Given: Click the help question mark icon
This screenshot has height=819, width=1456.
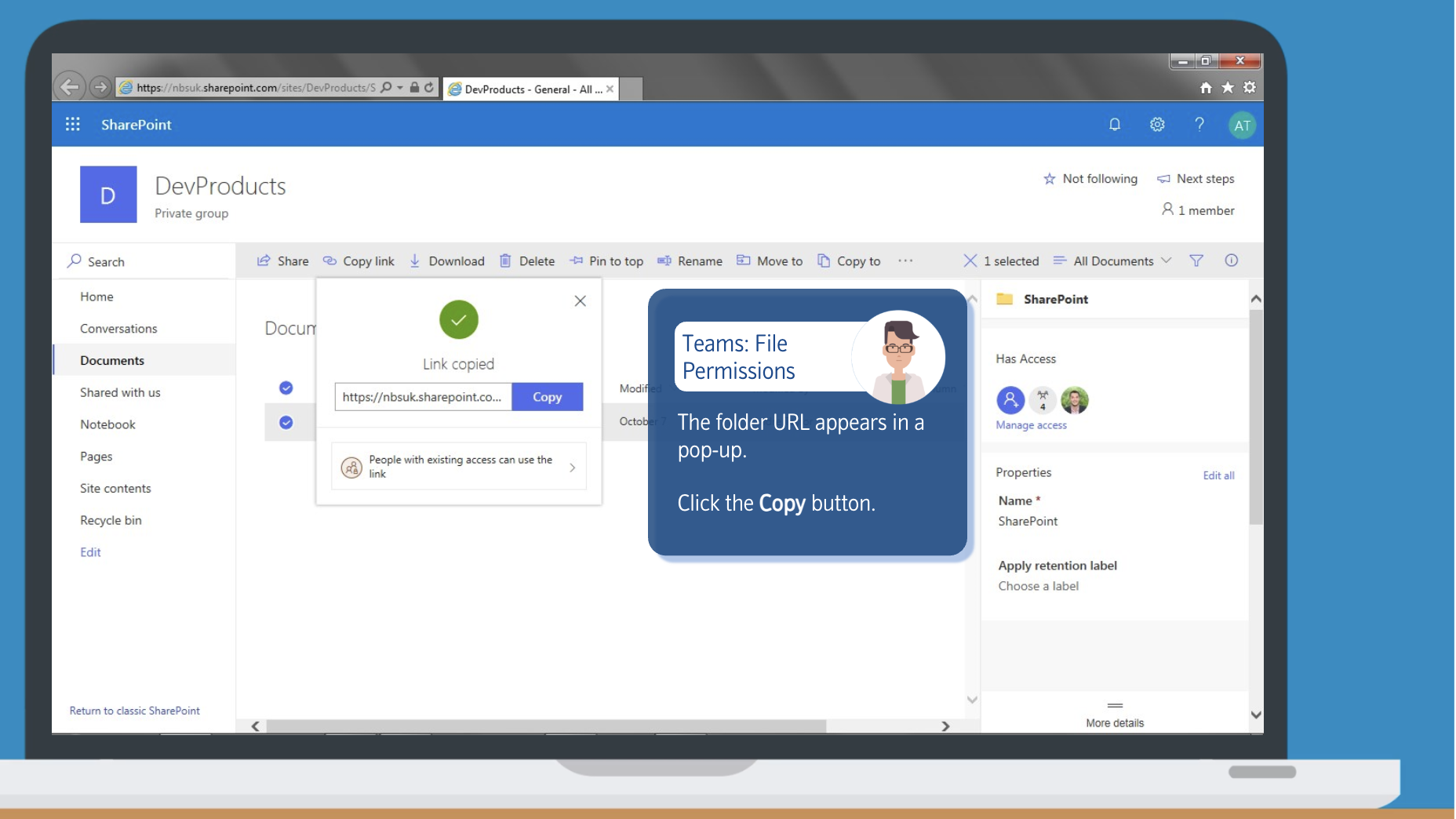Looking at the screenshot, I should pos(1199,125).
